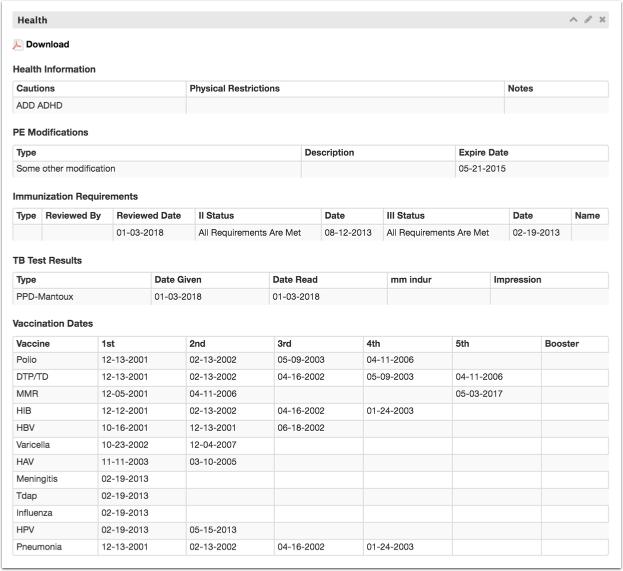Click the HAV 1st dose date 11-11-2003

[x=125, y=462]
